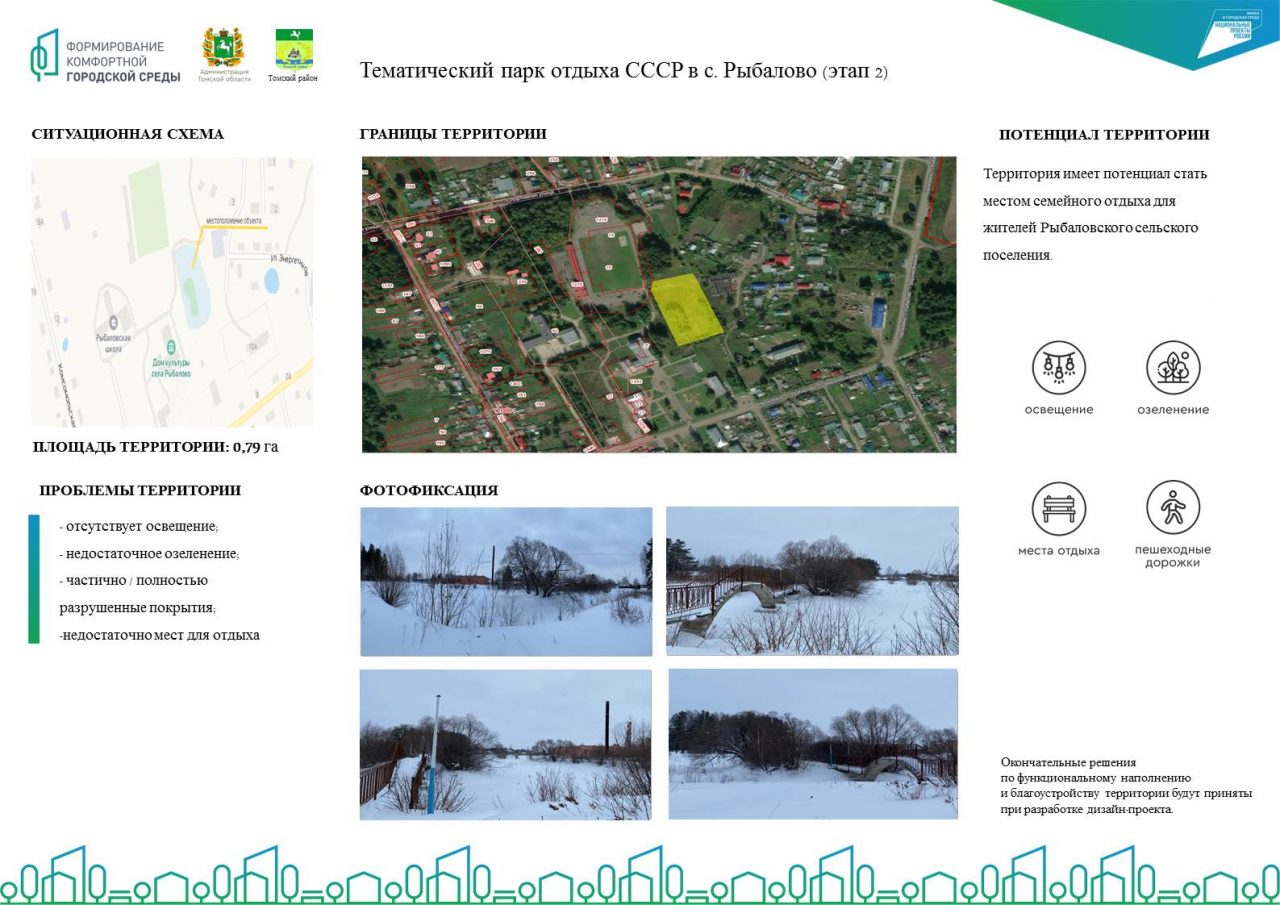This screenshot has height=905, width=1280.
Task: Open the satellite territory boundaries image
Action: tap(659, 304)
